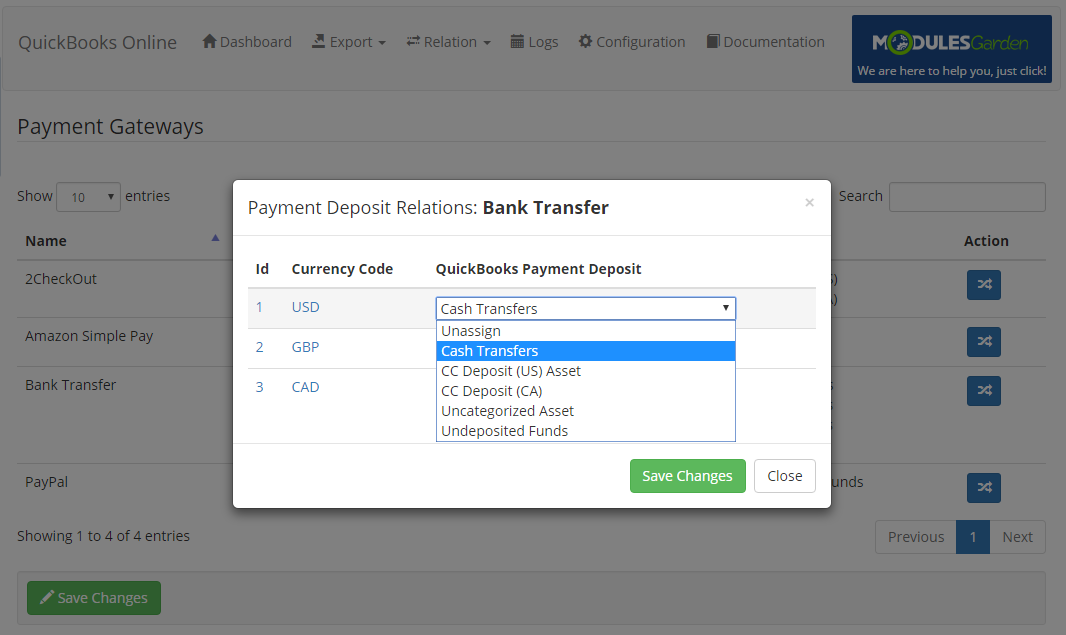The width and height of the screenshot is (1066, 635).
Task: Go to the Next page
Action: [x=1017, y=537]
